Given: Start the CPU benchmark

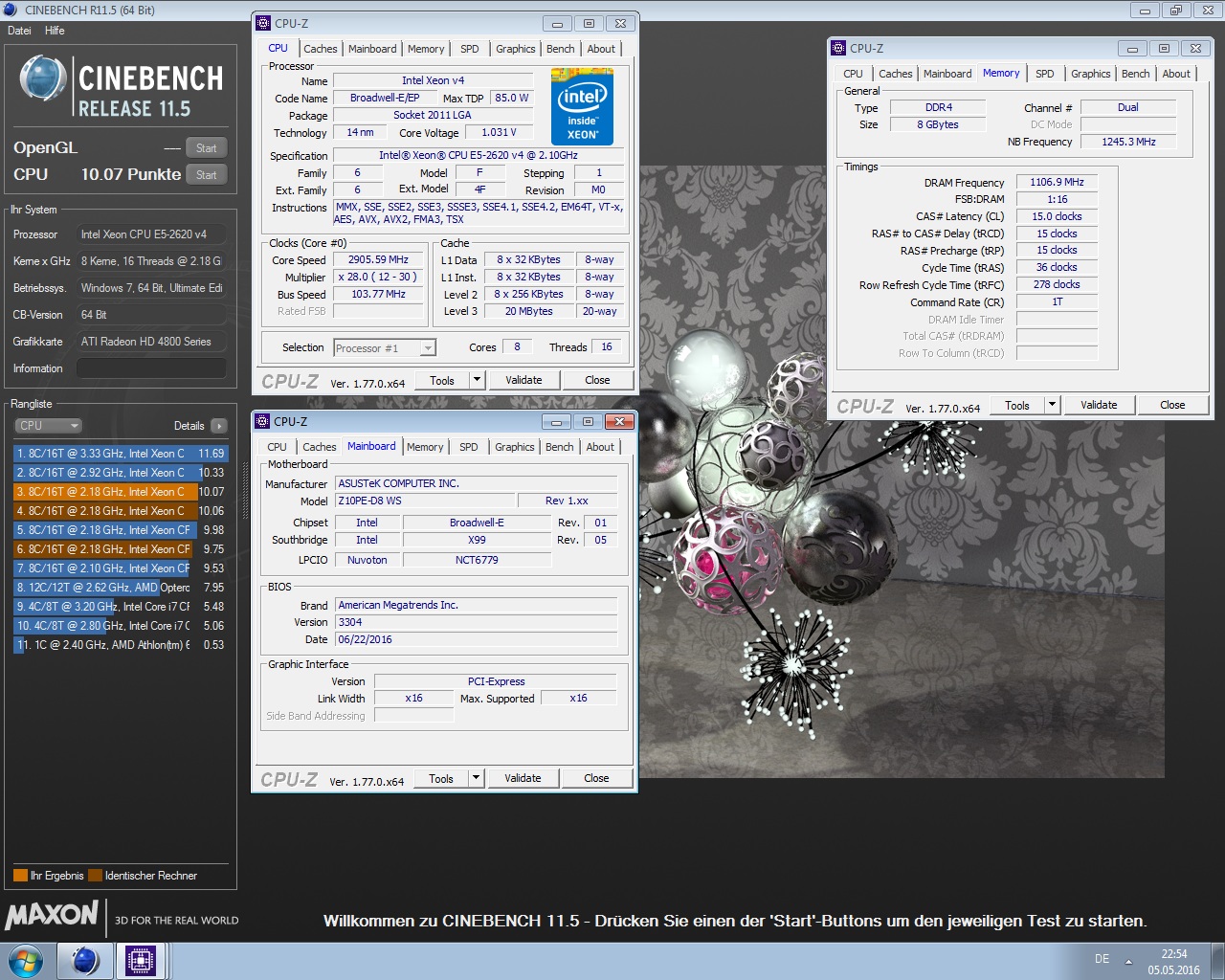Looking at the screenshot, I should point(207,175).
